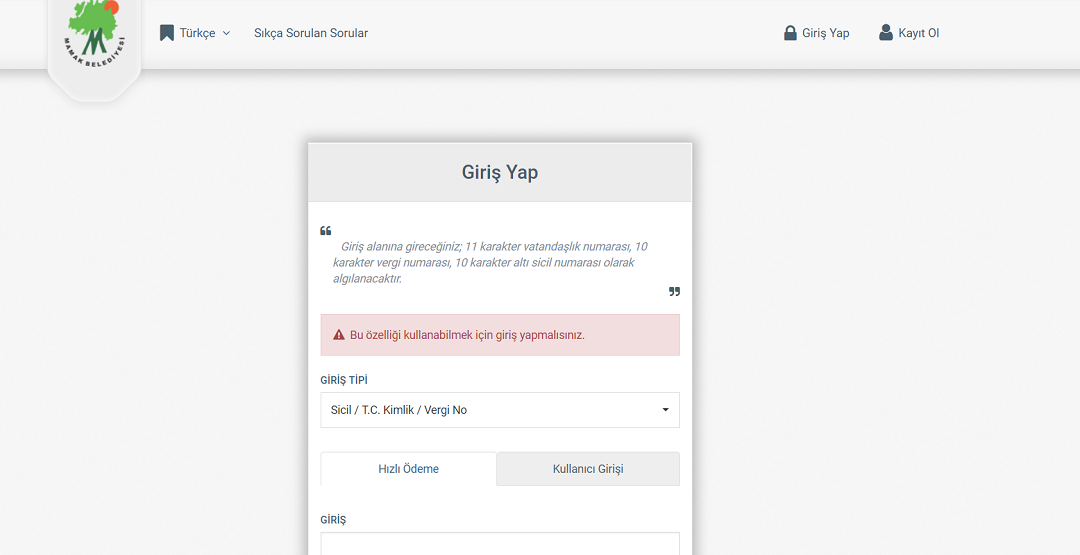Click the Giriş Yap link in the header
This screenshot has height=555, width=1080.
(x=825, y=33)
